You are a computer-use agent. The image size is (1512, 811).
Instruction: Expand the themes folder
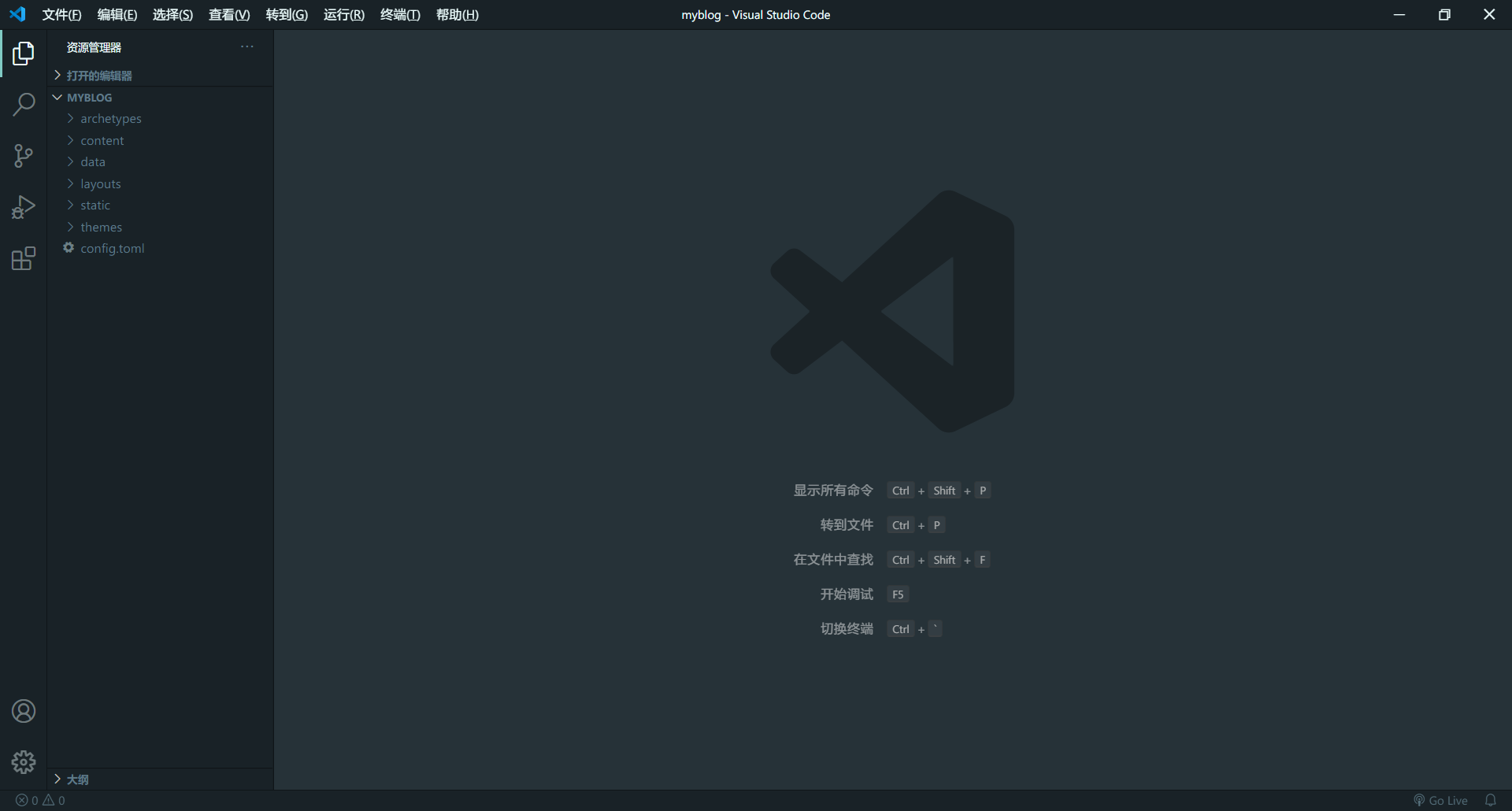tap(160, 228)
